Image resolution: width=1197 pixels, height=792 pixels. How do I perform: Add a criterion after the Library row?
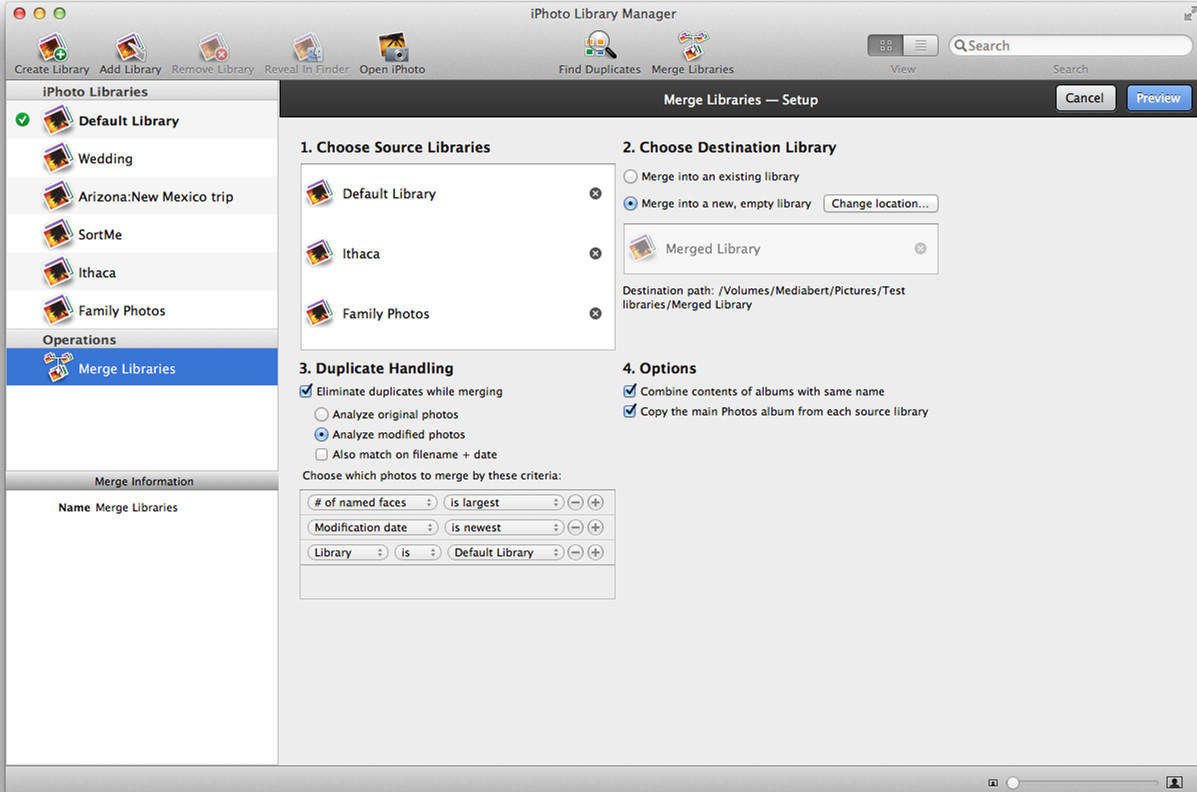(x=595, y=552)
